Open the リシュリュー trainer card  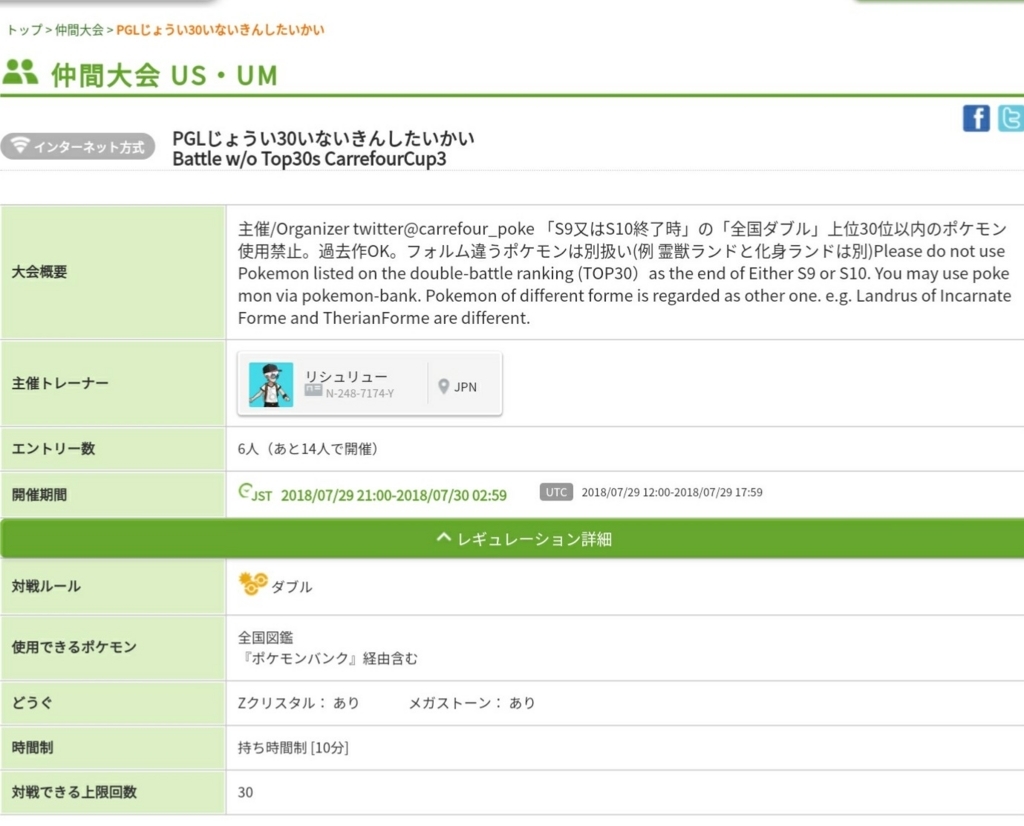click(x=370, y=384)
